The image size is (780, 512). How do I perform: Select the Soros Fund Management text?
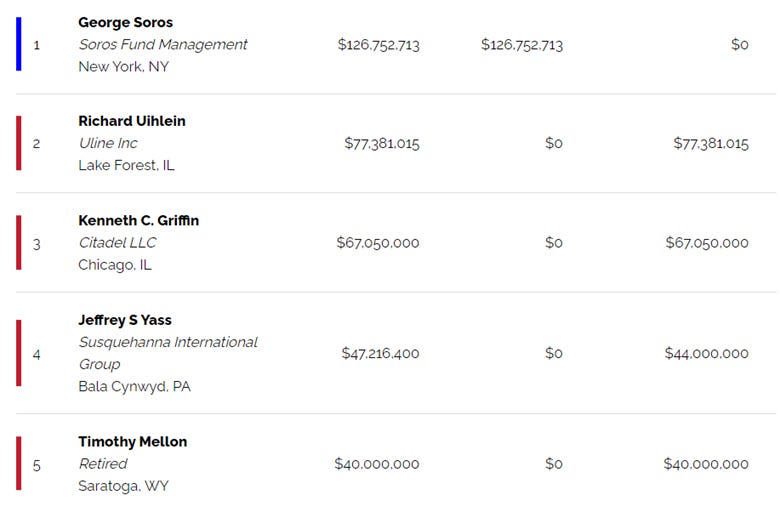[163, 45]
